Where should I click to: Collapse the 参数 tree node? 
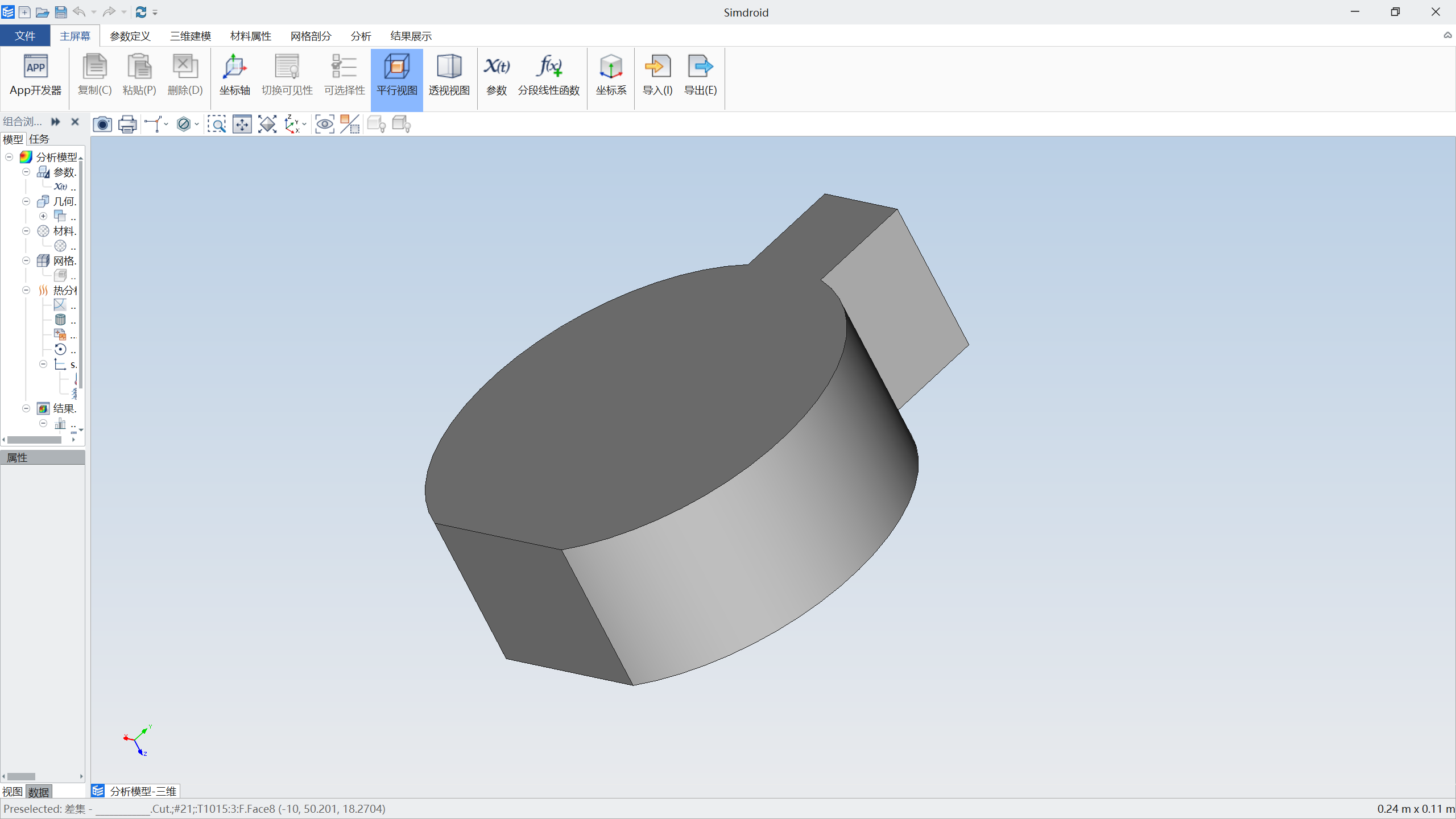coord(26,172)
